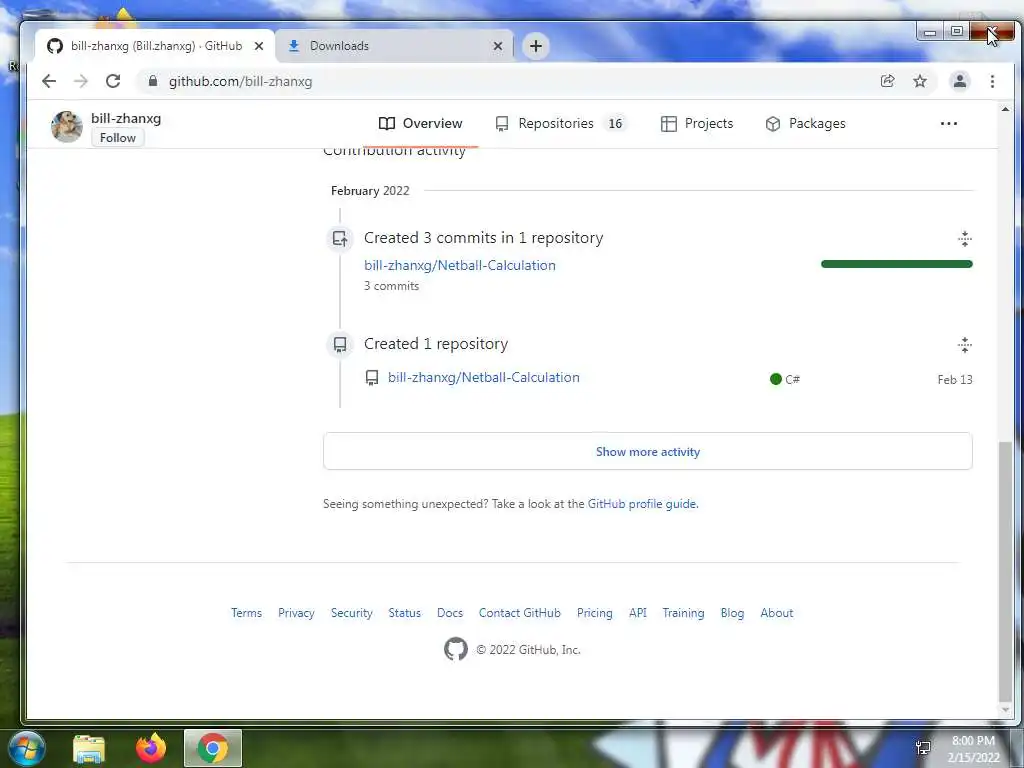
Task: Click the 'February 2022' heading
Action: pyautogui.click(x=370, y=191)
